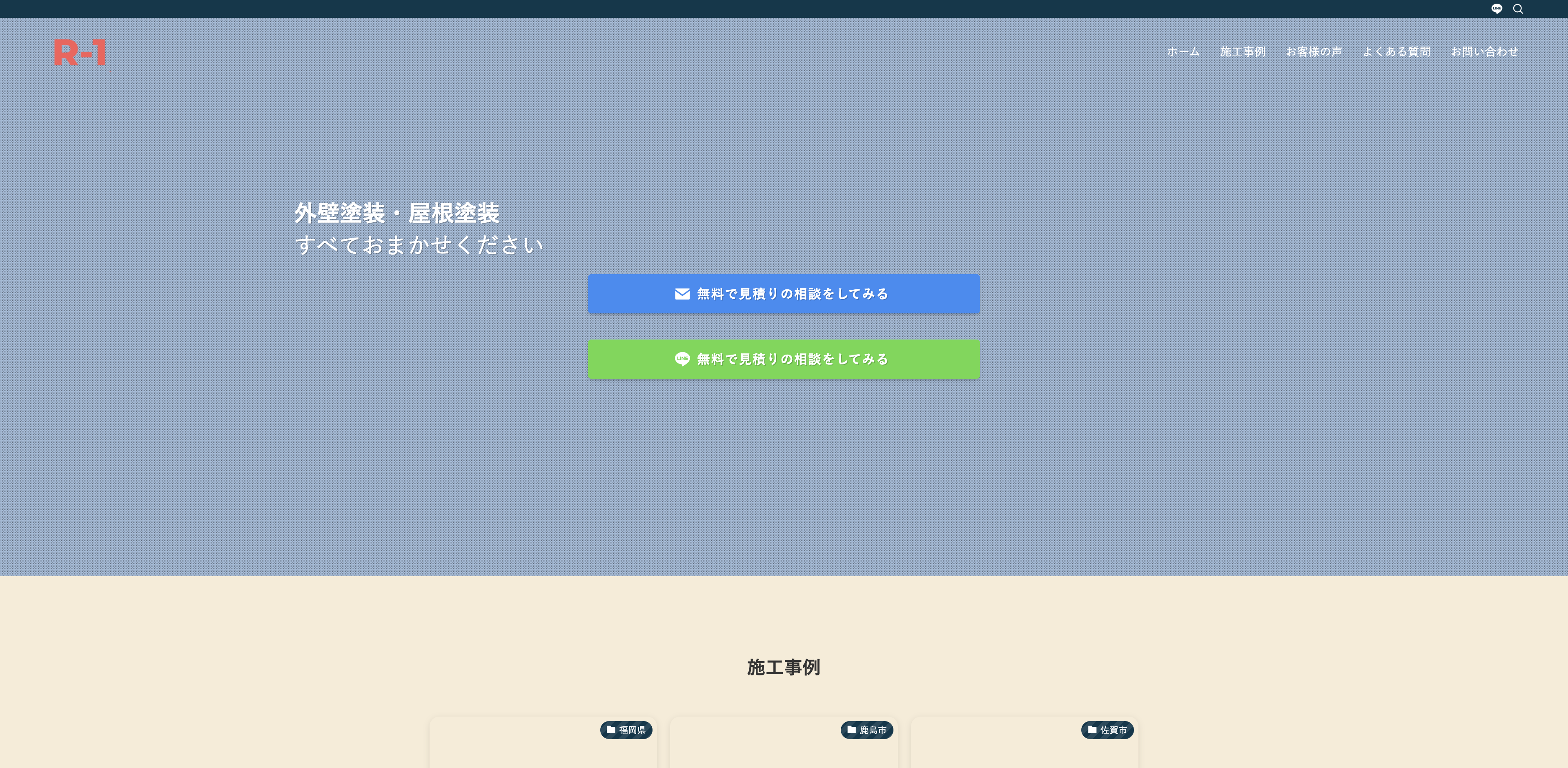Click the green LINE 無料で見積り button
1568x768 pixels.
tap(784, 359)
